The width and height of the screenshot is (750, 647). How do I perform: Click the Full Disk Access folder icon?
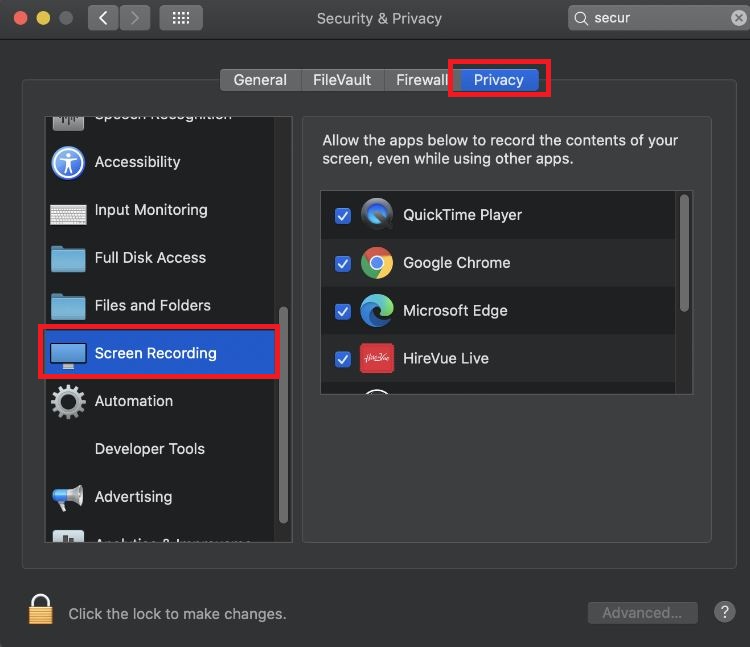pyautogui.click(x=68, y=258)
